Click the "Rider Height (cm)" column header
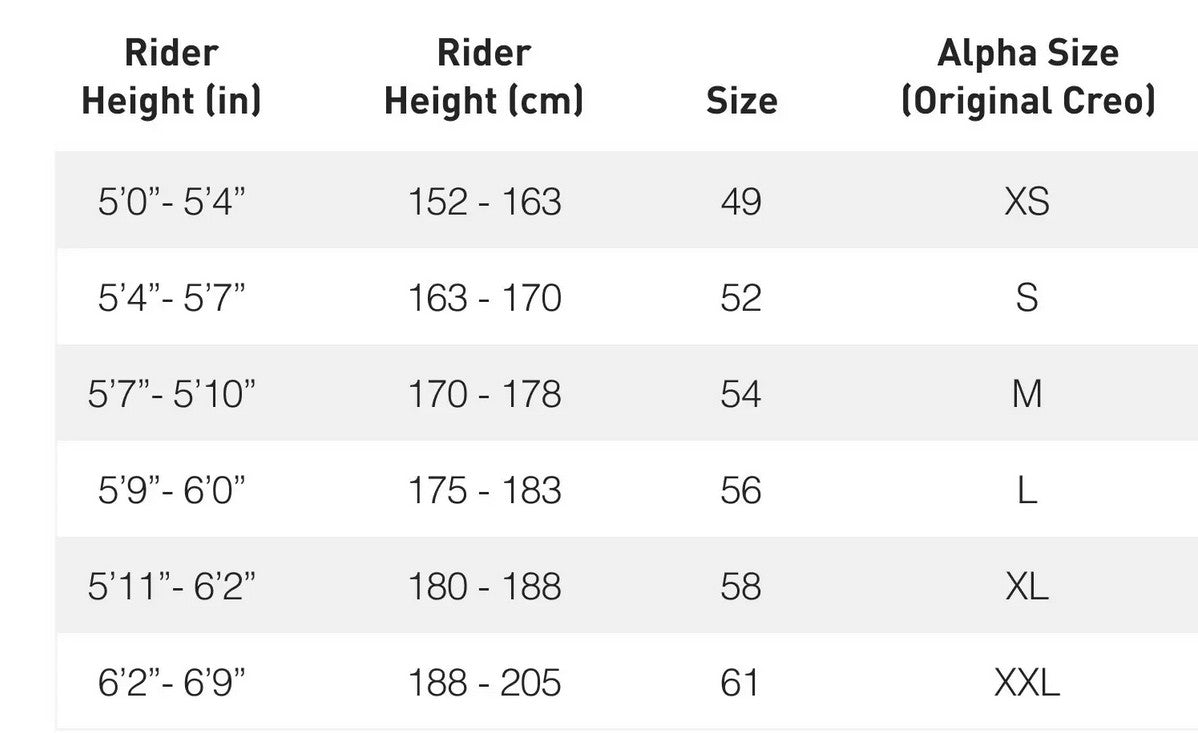This screenshot has height=733, width=1198. 484,77
